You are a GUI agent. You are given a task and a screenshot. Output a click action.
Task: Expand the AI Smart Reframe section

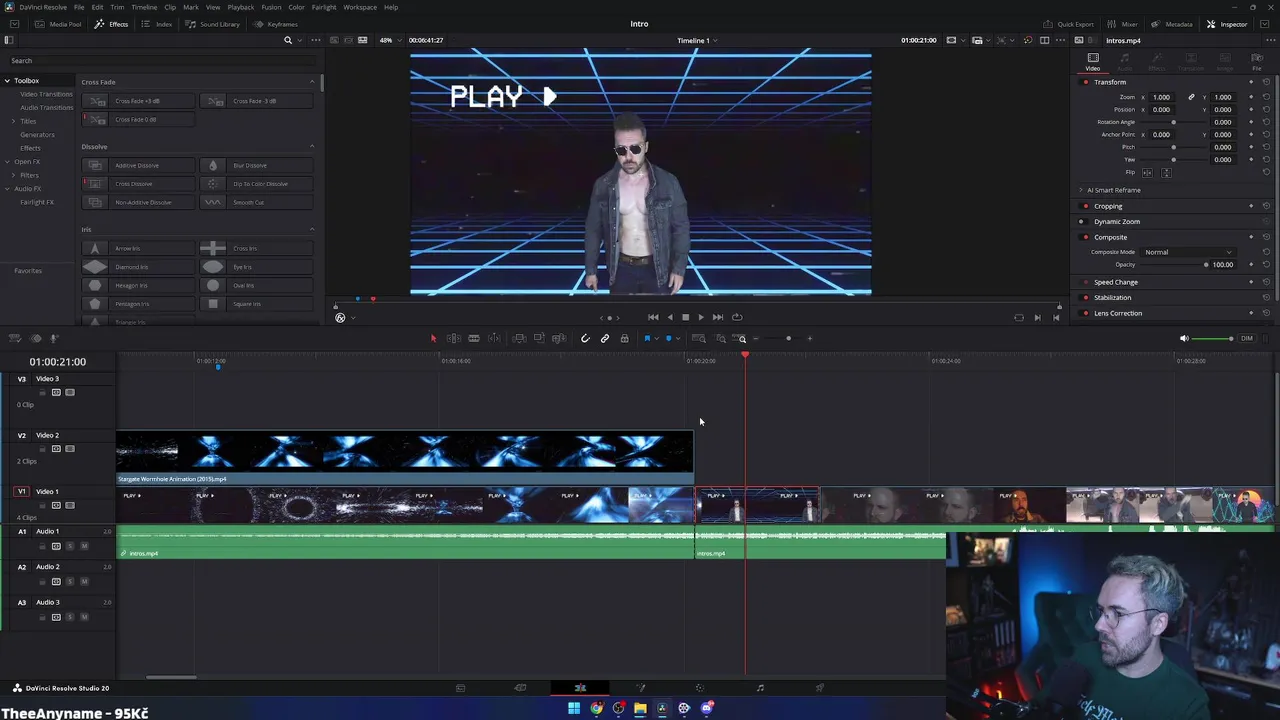(1081, 190)
